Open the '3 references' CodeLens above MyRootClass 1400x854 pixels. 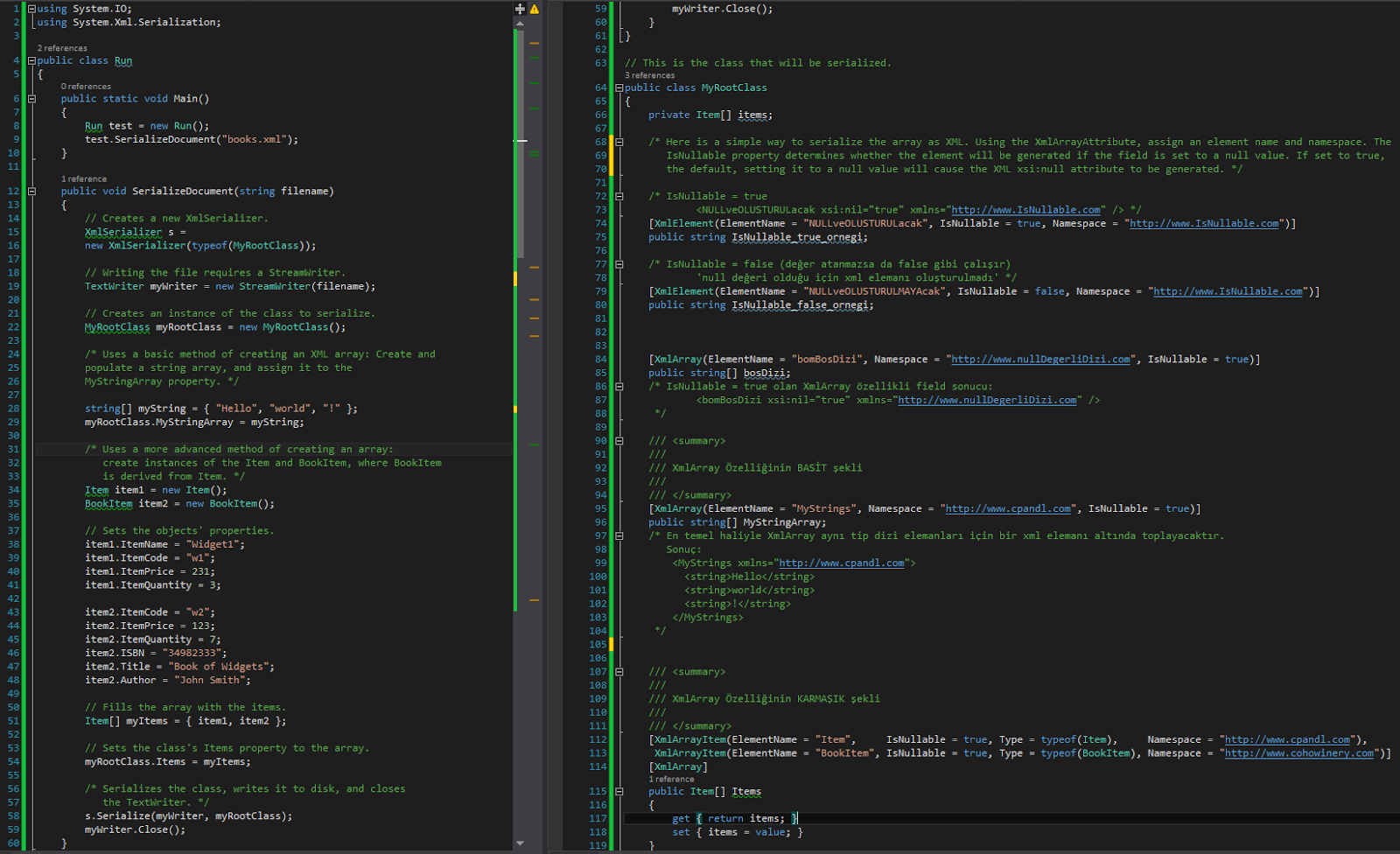click(x=651, y=75)
